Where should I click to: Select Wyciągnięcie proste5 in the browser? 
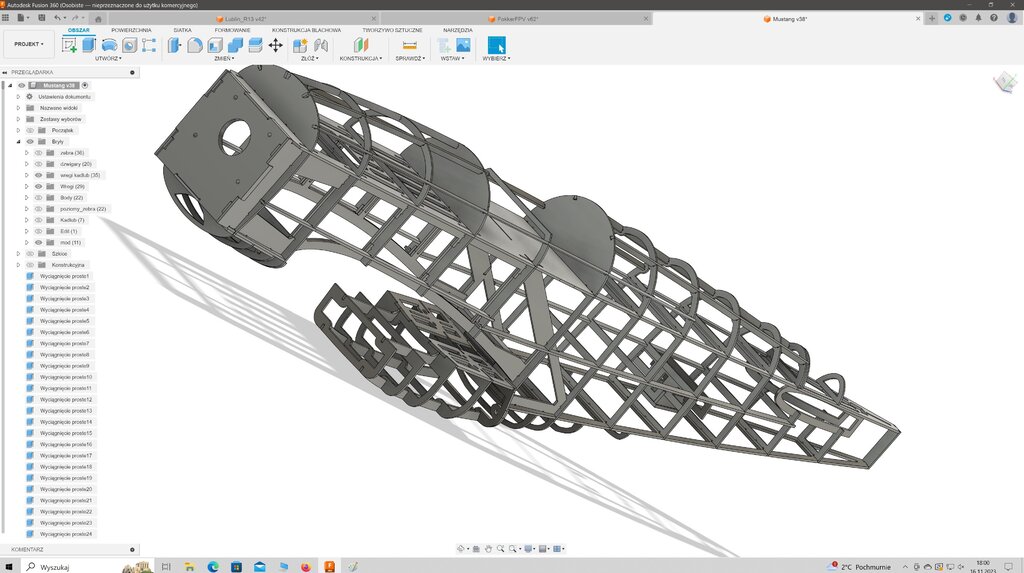coord(64,321)
